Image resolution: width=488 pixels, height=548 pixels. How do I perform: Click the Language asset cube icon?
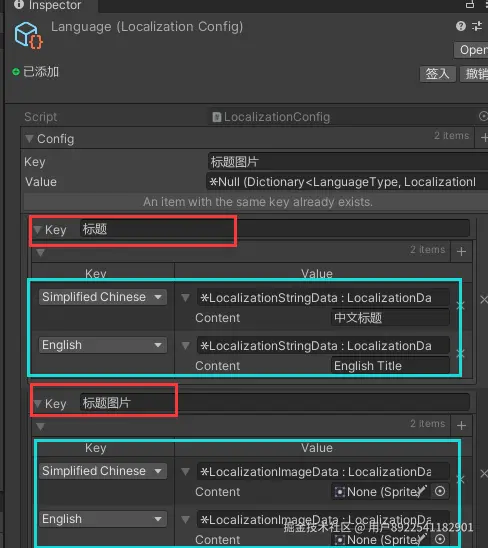(x=28, y=35)
